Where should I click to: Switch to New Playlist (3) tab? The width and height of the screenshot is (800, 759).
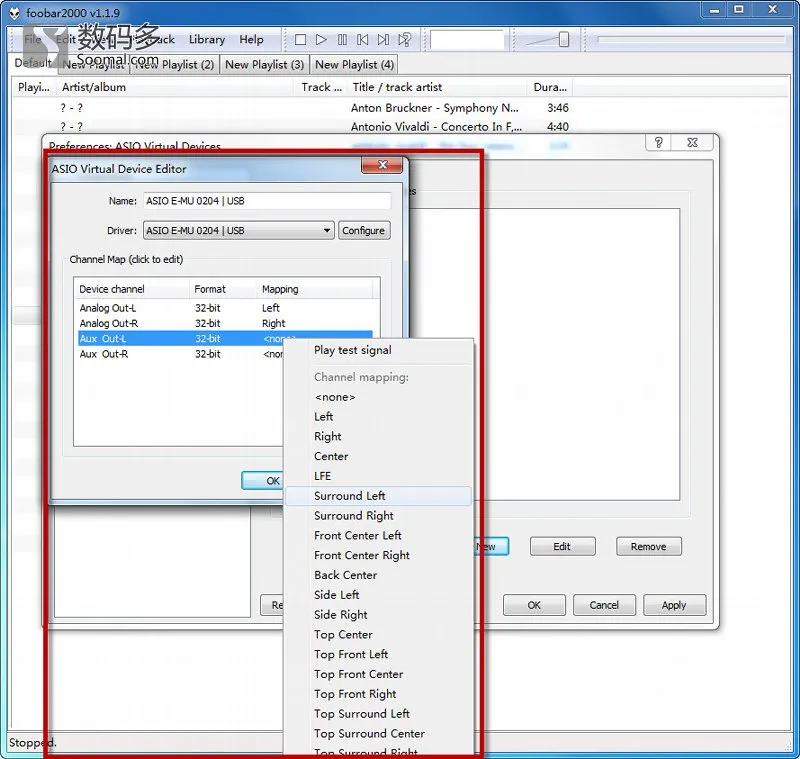click(x=264, y=65)
